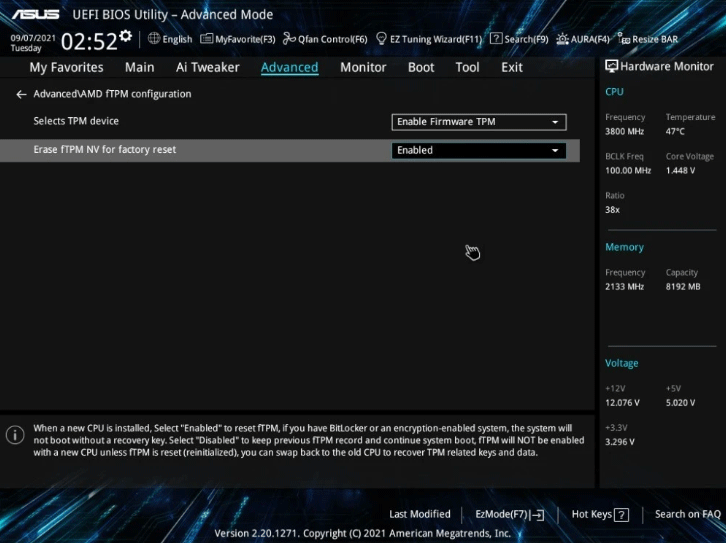Viewport: 726px width, 543px height.
Task: Click the back arrow next to Advanced\AMD fTPM
Action: pyautogui.click(x=21, y=94)
